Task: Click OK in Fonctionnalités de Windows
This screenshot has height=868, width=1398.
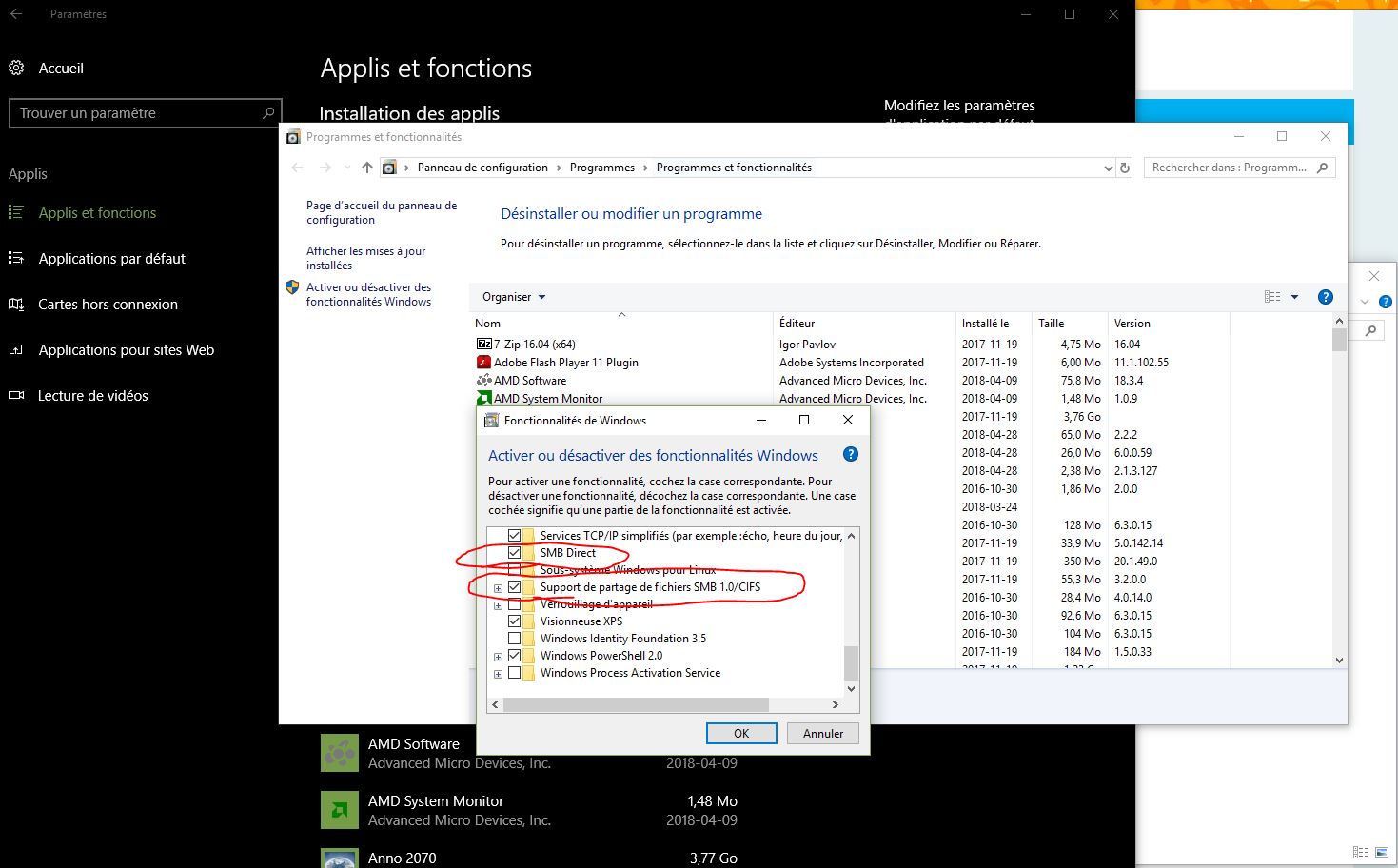Action: point(741,734)
